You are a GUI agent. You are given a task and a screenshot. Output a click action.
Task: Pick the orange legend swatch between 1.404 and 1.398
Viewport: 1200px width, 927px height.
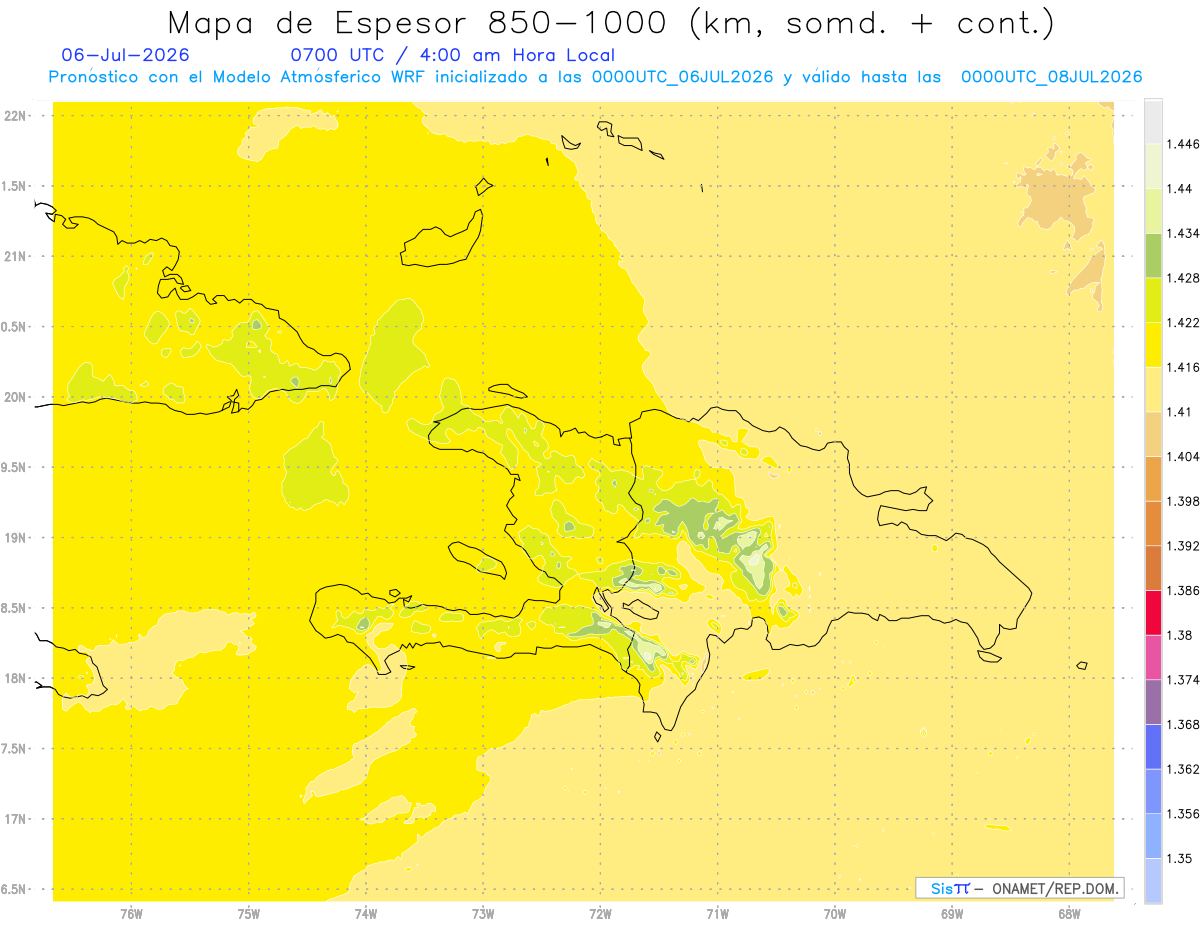1153,478
